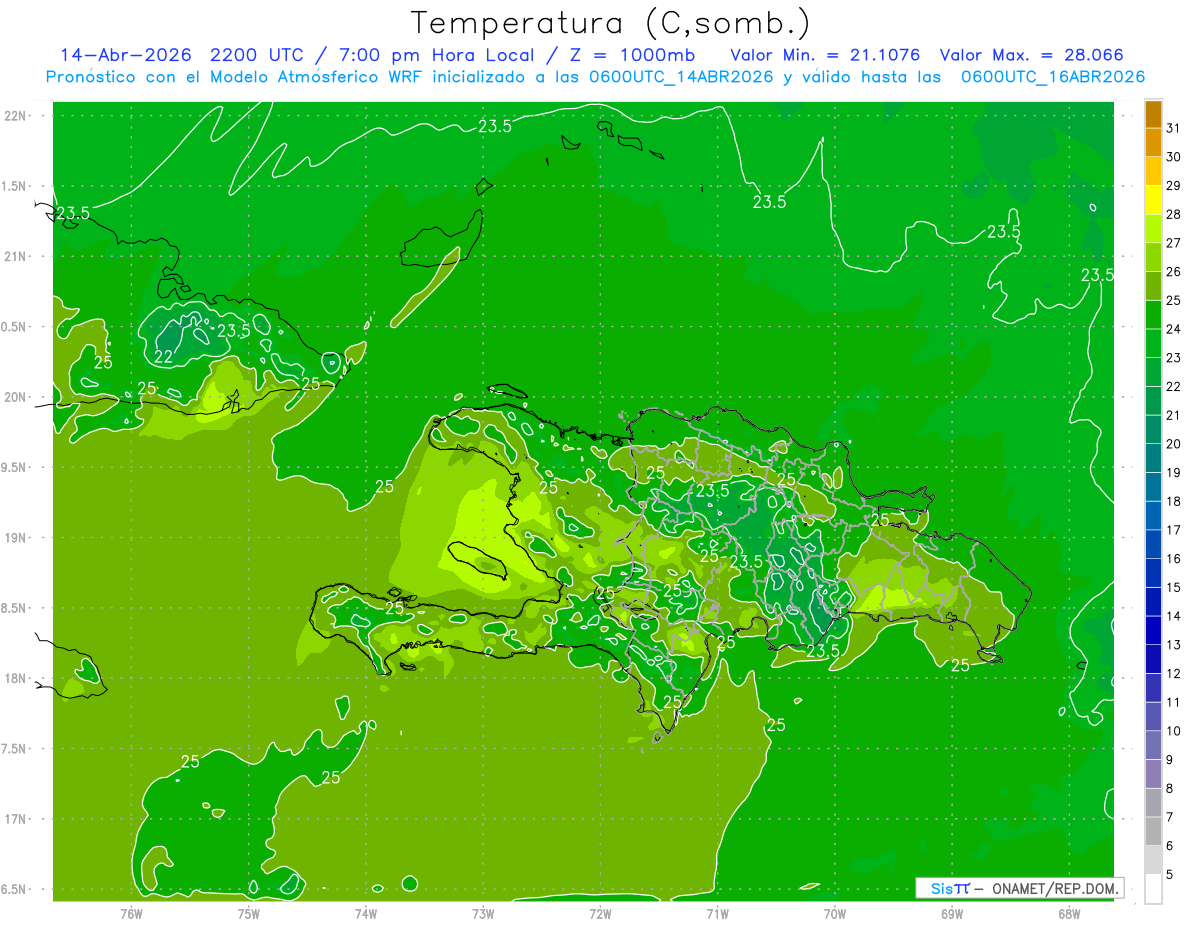Click the 22 contour label over Cuba

coord(163,357)
